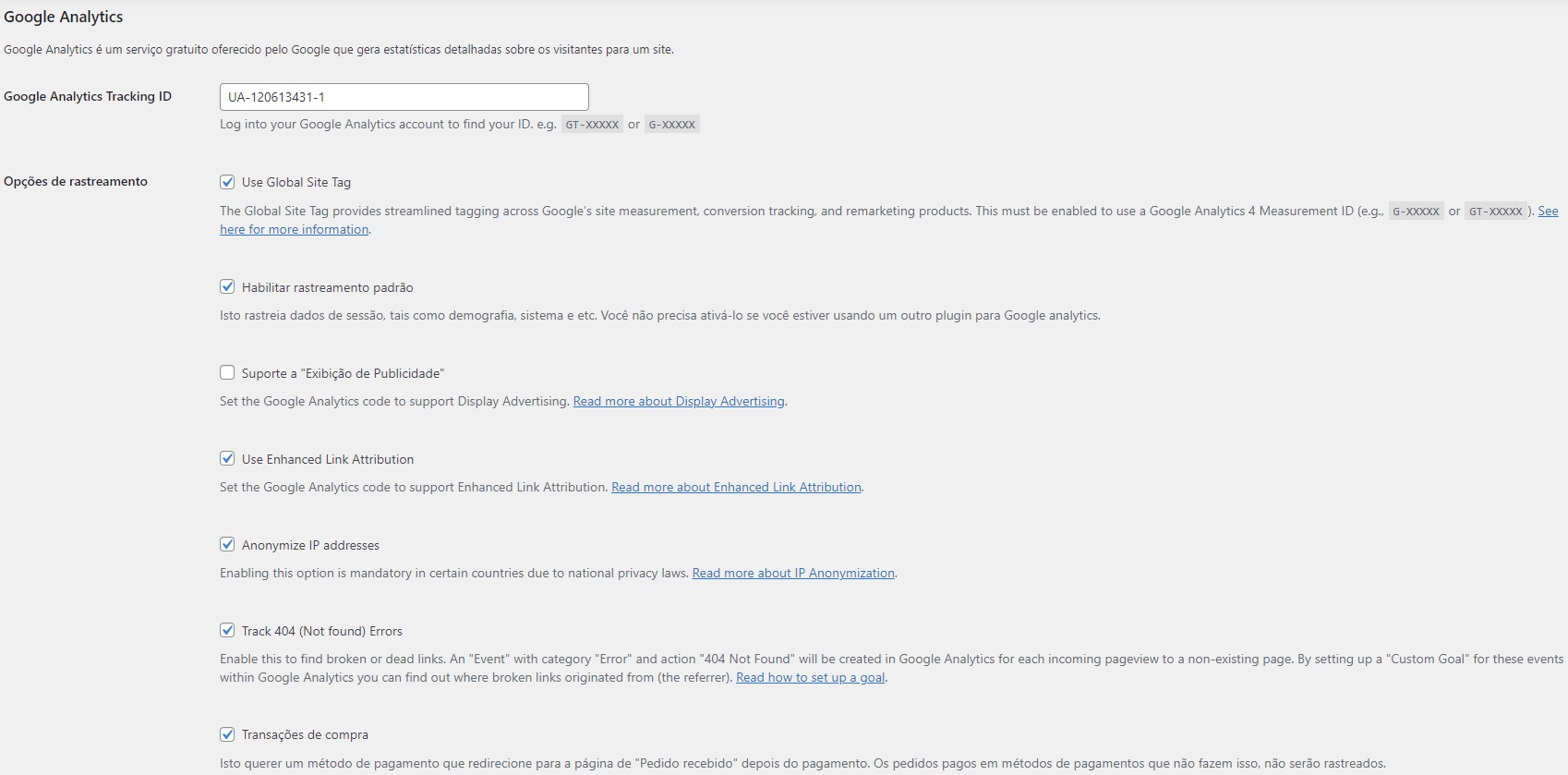This screenshot has height=775, width=1568.
Task: Open Read how to set up a goal link
Action: pos(810,677)
